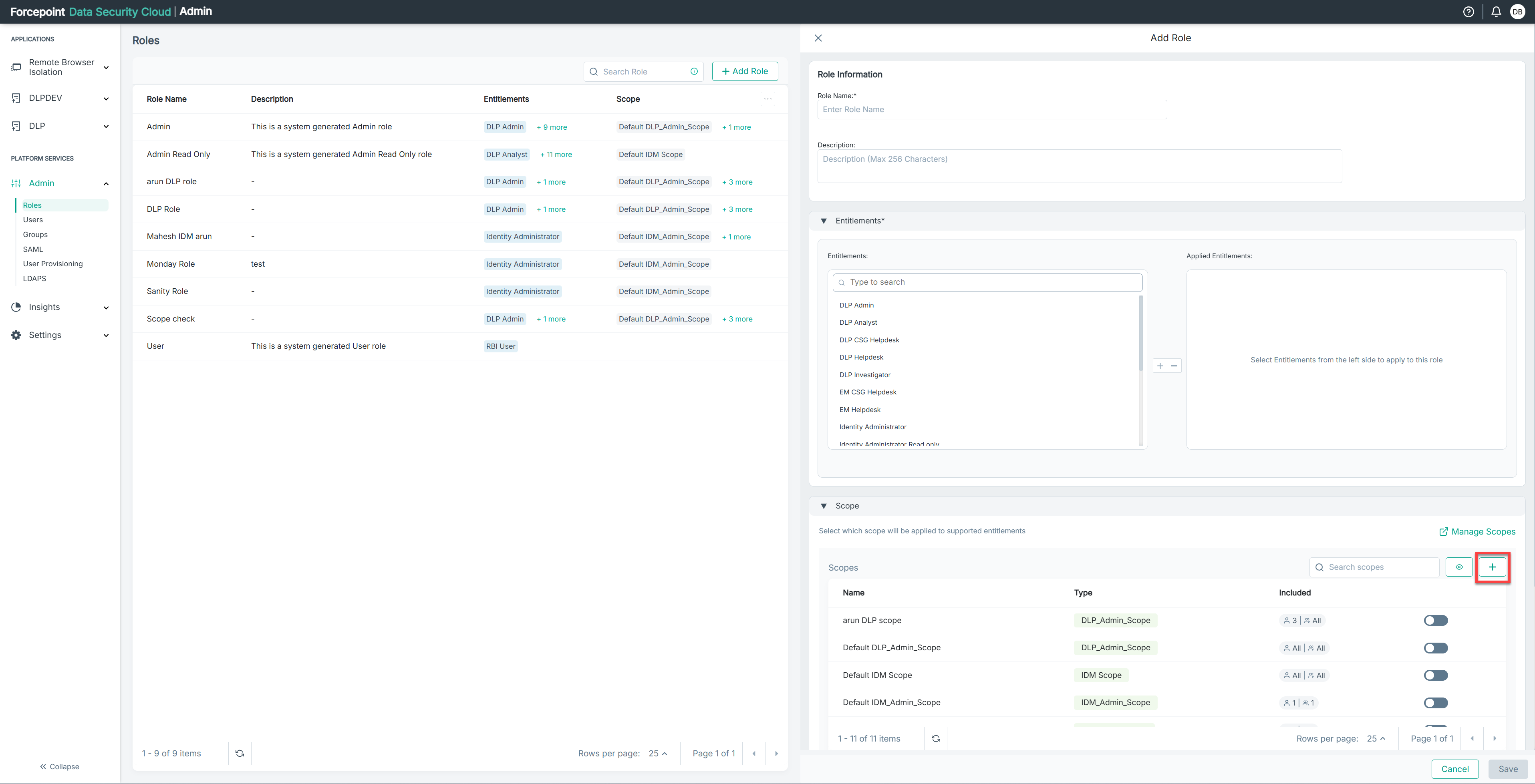Refresh the Roles table list
The width and height of the screenshot is (1535, 784).
tap(240, 754)
